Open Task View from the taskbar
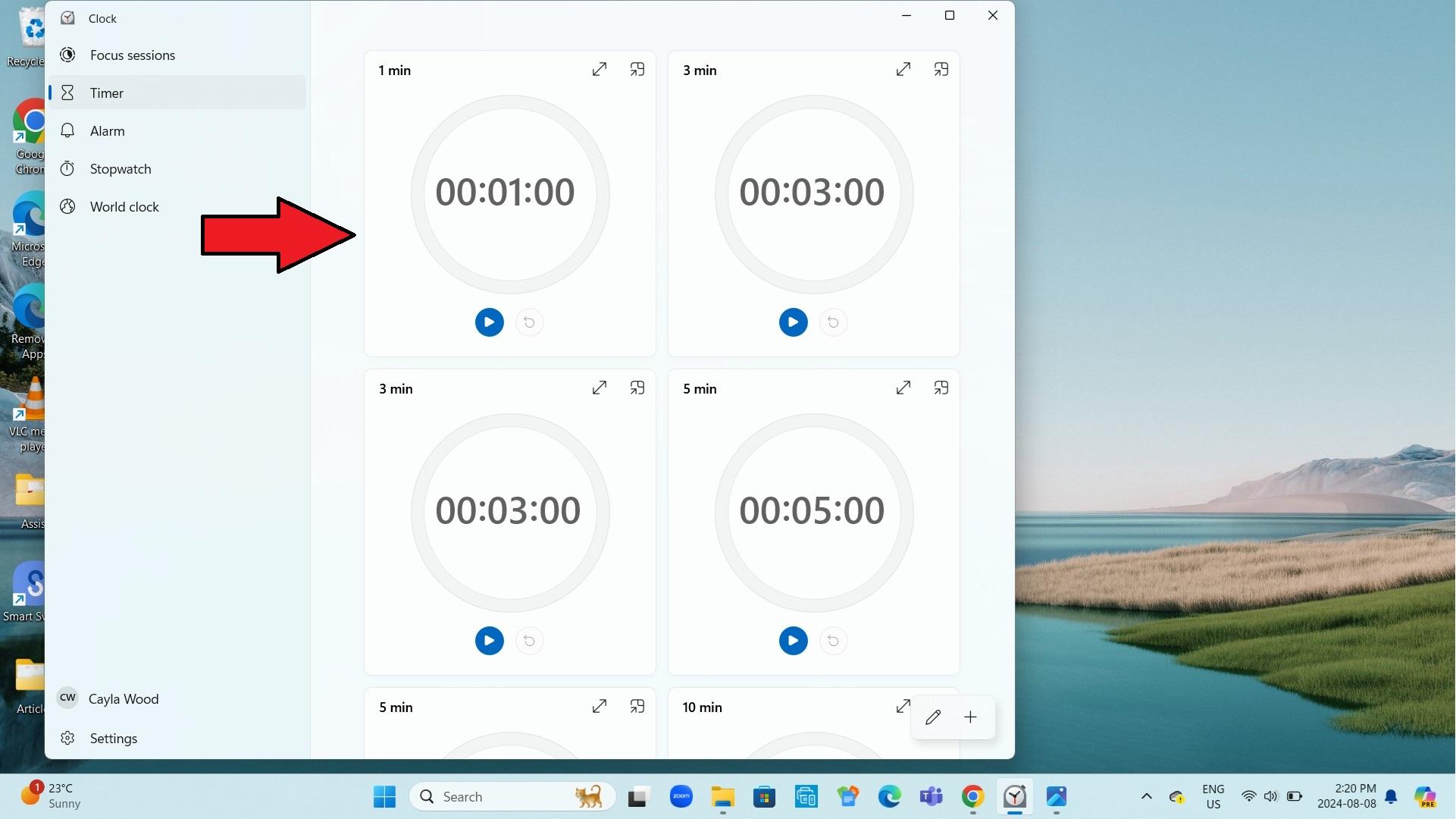Image resolution: width=1456 pixels, height=819 pixels. [638, 796]
